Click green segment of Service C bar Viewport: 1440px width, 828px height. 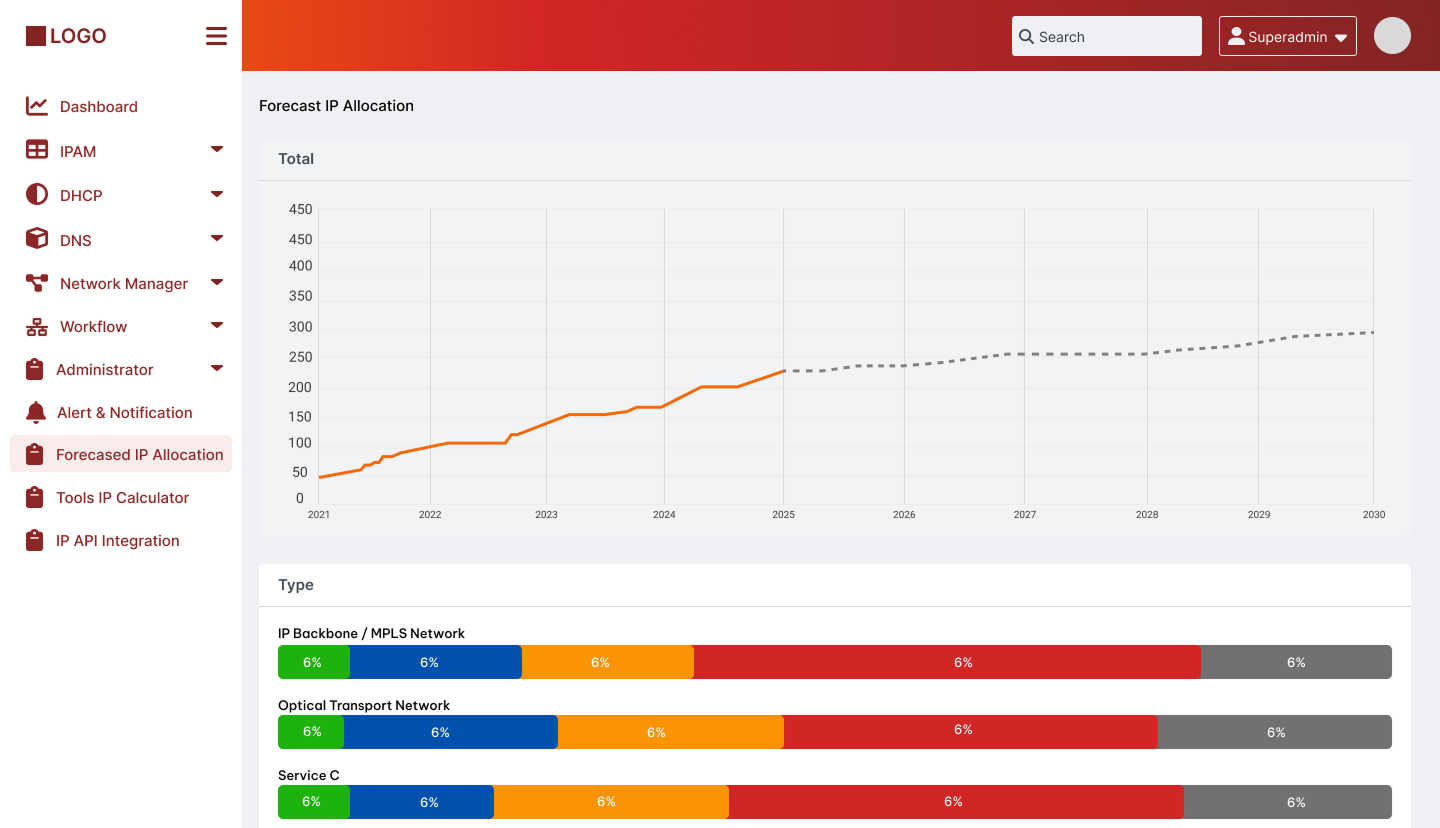coord(314,802)
